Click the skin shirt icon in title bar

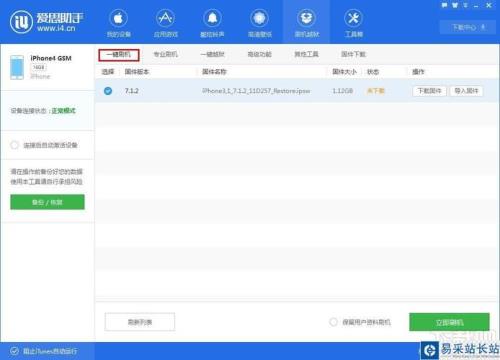coord(455,5)
